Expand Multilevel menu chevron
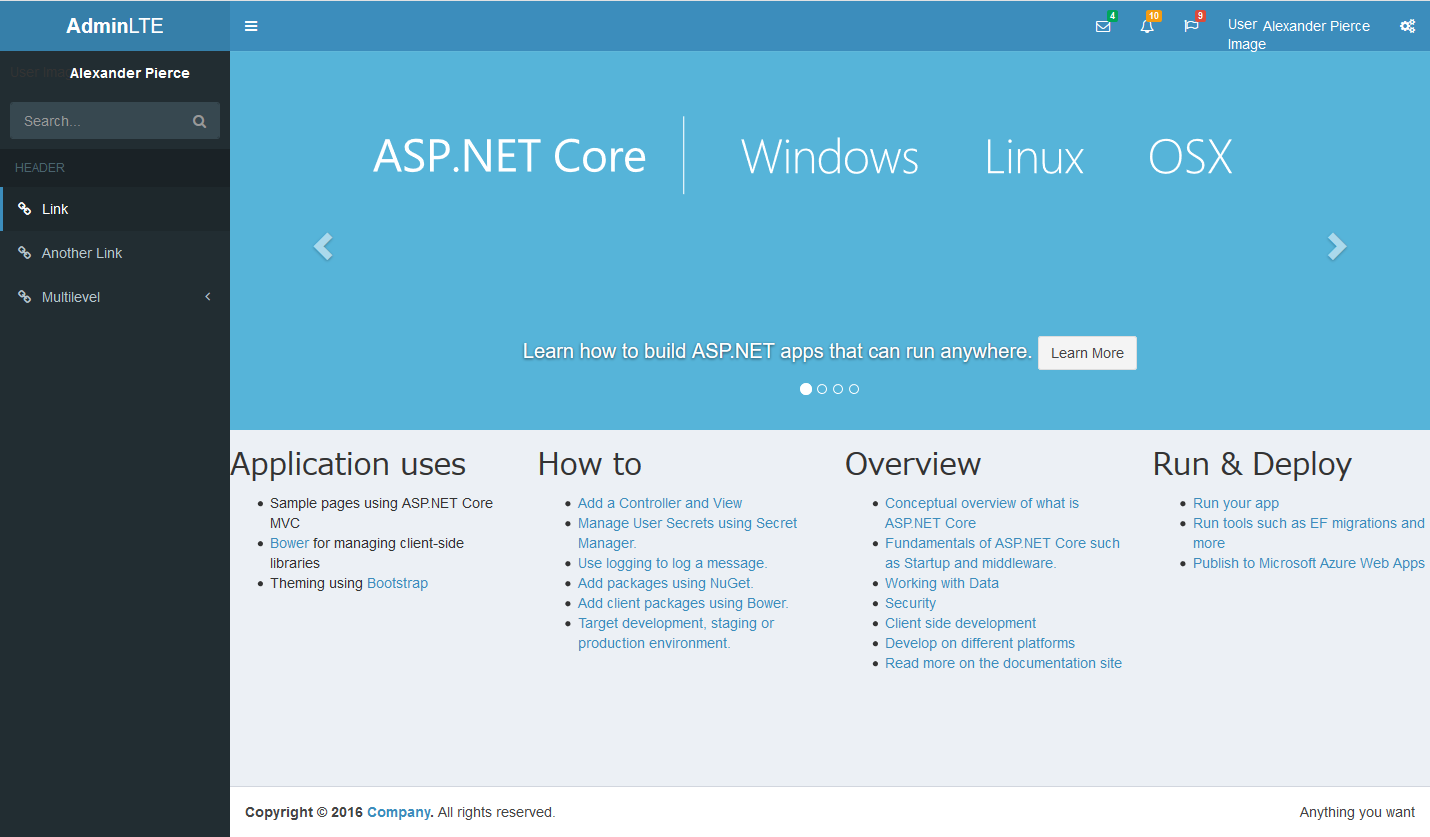1430x837 pixels. click(x=208, y=297)
